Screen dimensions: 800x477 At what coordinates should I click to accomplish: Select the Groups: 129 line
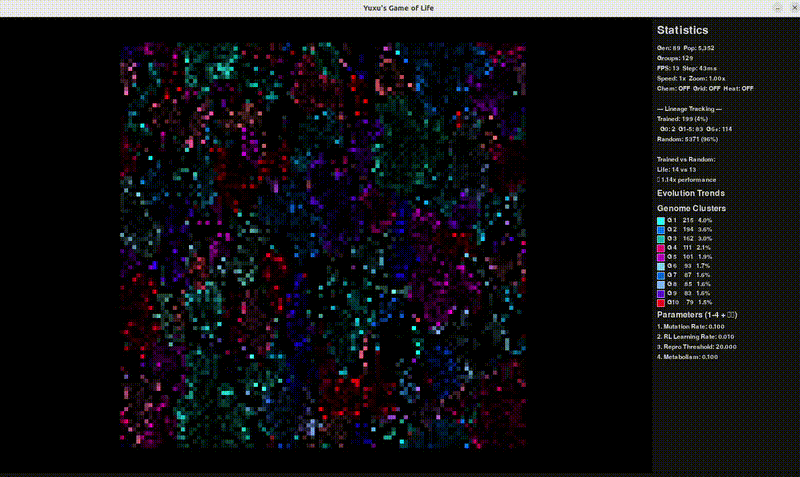[675, 58]
